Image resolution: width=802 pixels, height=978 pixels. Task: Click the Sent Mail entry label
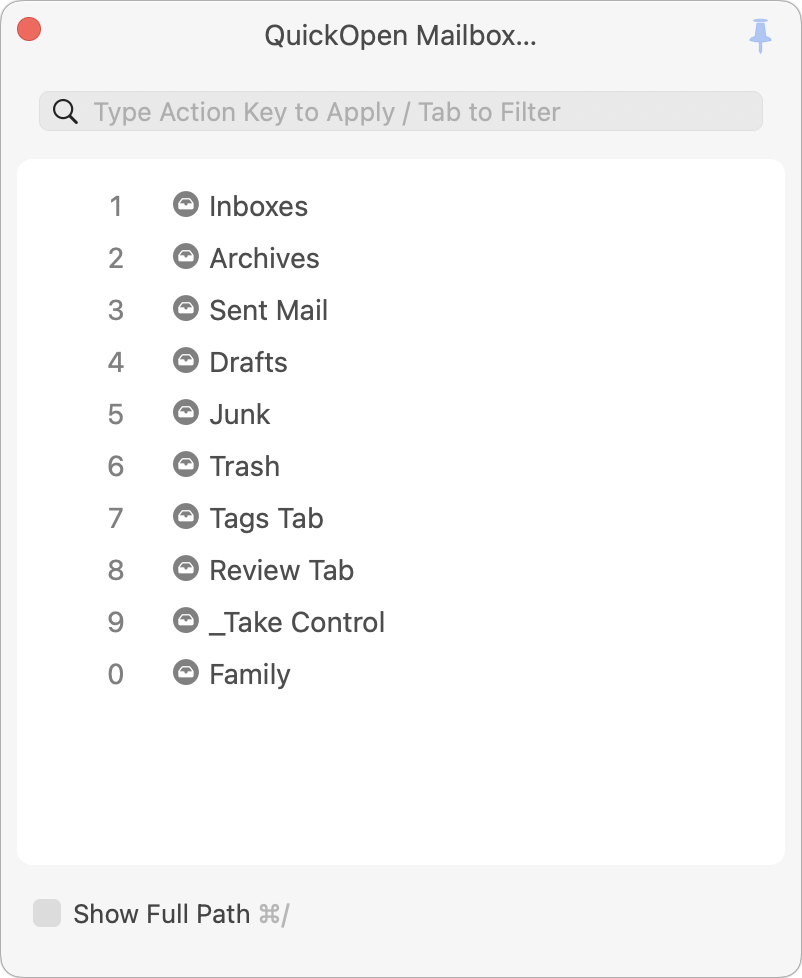tap(268, 310)
